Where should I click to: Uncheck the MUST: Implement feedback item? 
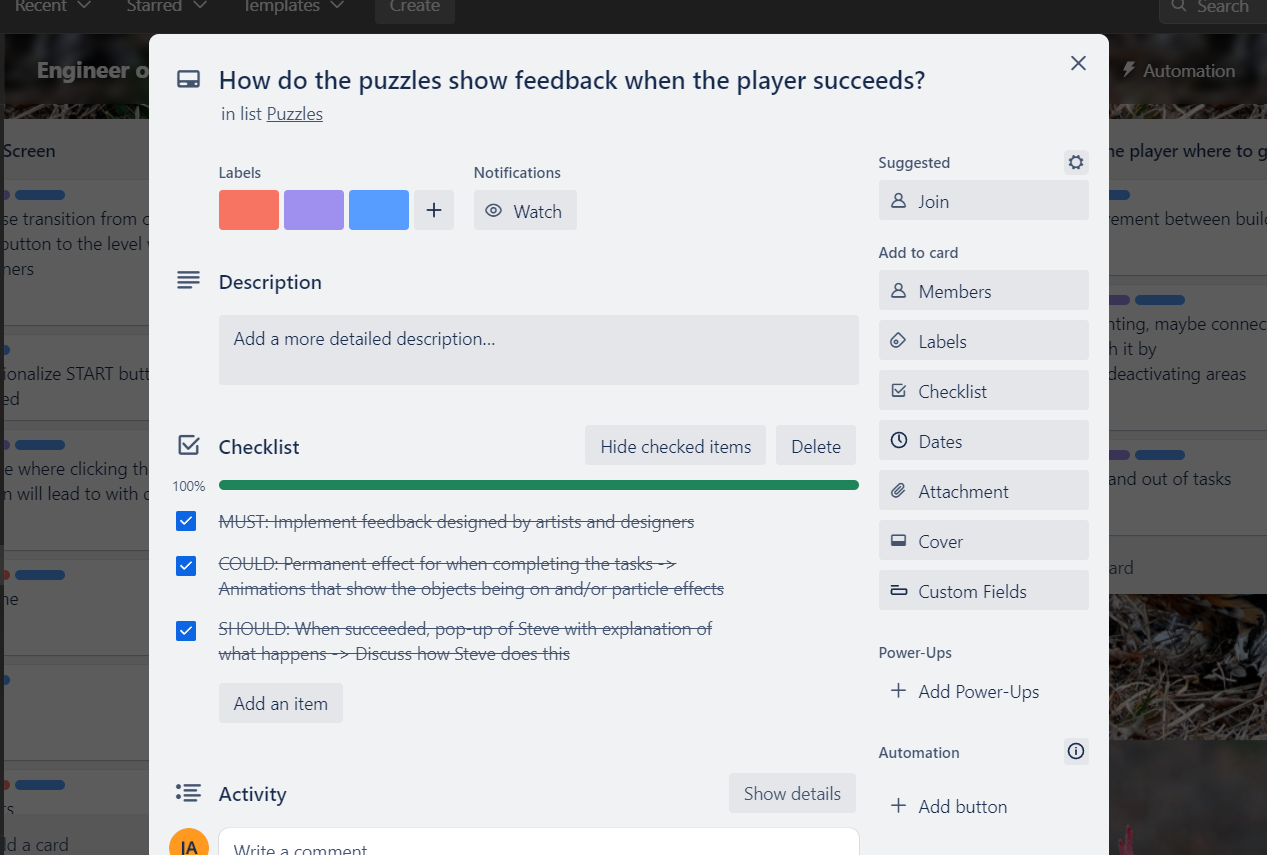point(186,521)
